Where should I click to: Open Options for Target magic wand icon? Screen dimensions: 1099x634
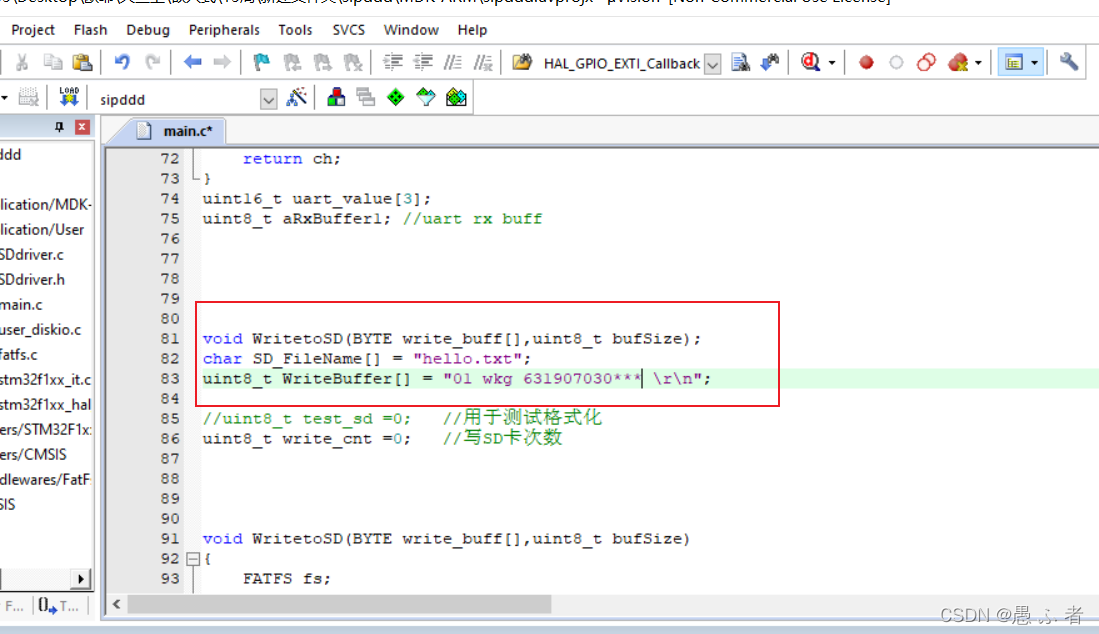point(296,97)
